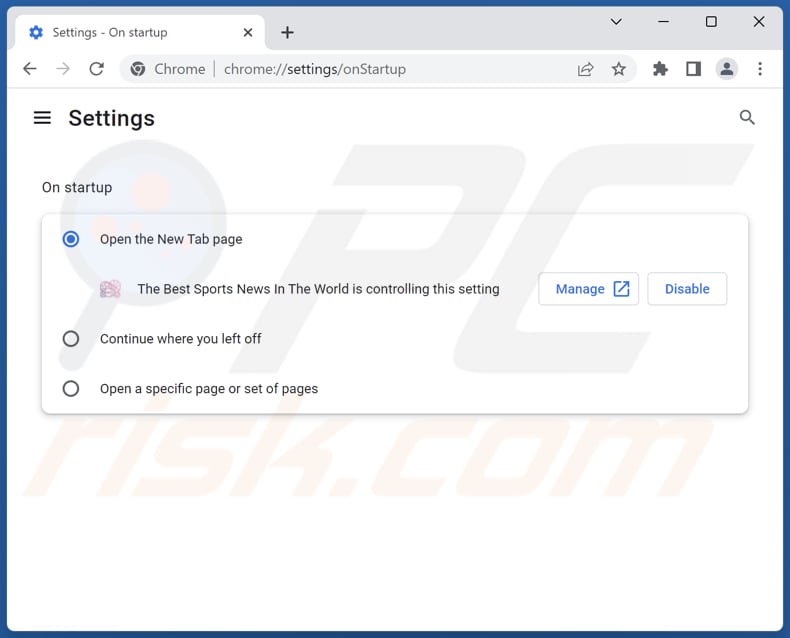Go back using the browser back arrow
790x638 pixels.
[30, 69]
